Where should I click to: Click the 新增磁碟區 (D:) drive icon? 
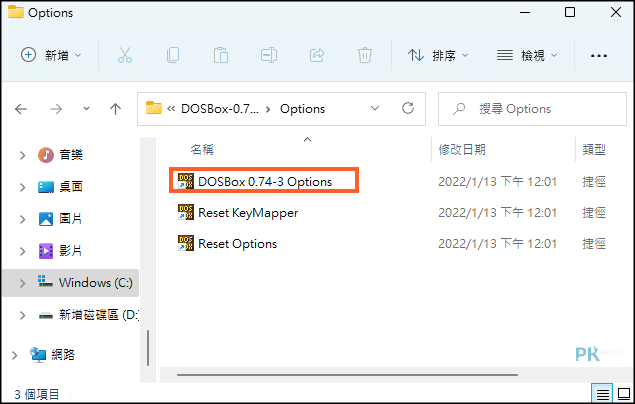click(x=46, y=315)
